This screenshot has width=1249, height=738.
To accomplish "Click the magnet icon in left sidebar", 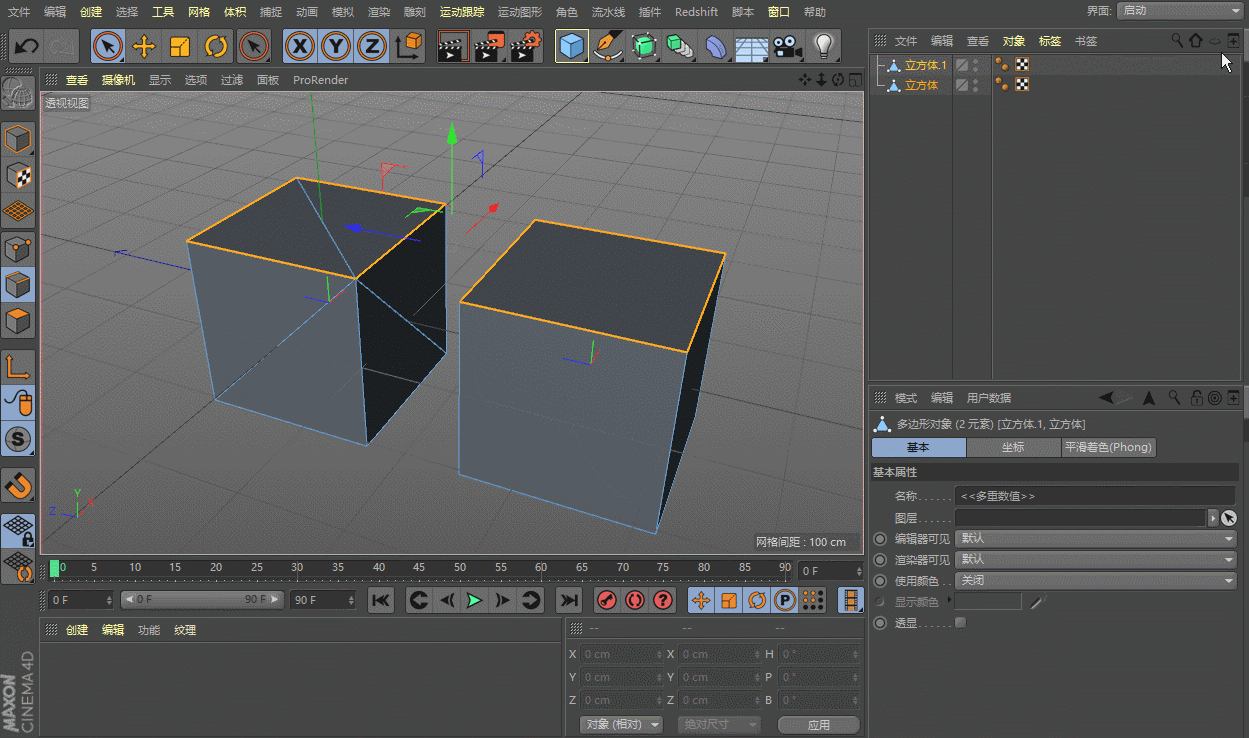I will 18,486.
